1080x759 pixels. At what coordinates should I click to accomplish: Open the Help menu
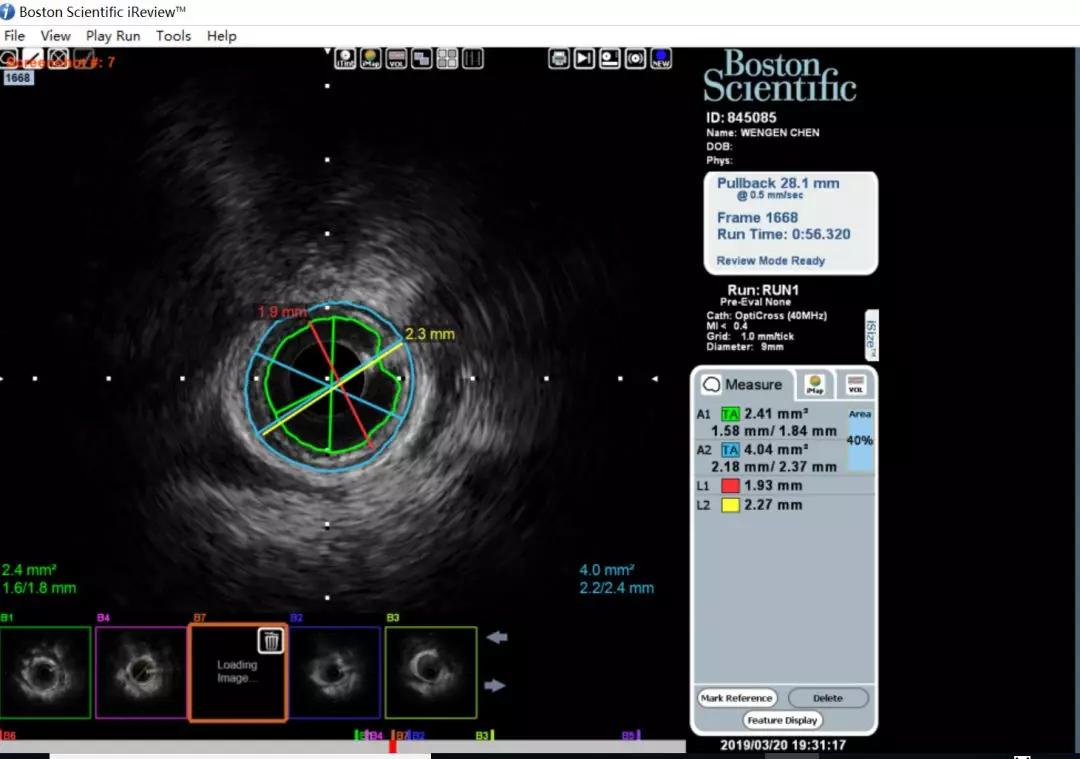[221, 36]
